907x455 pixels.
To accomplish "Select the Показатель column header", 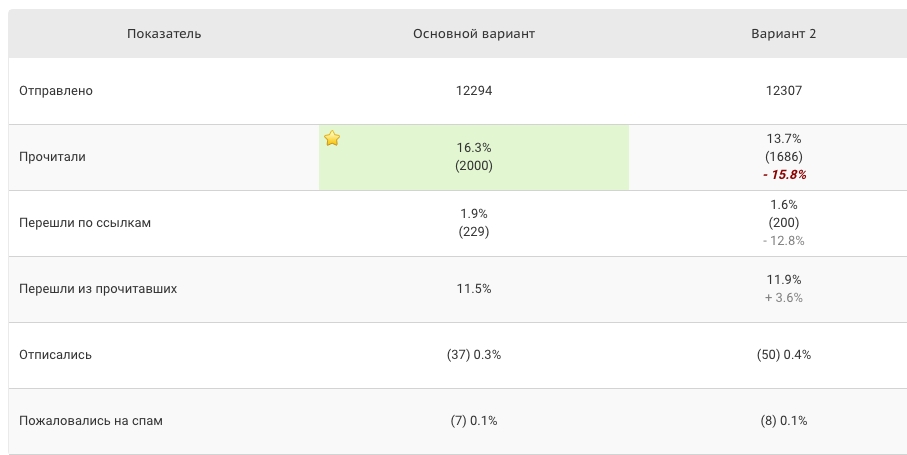I will (x=164, y=34).
